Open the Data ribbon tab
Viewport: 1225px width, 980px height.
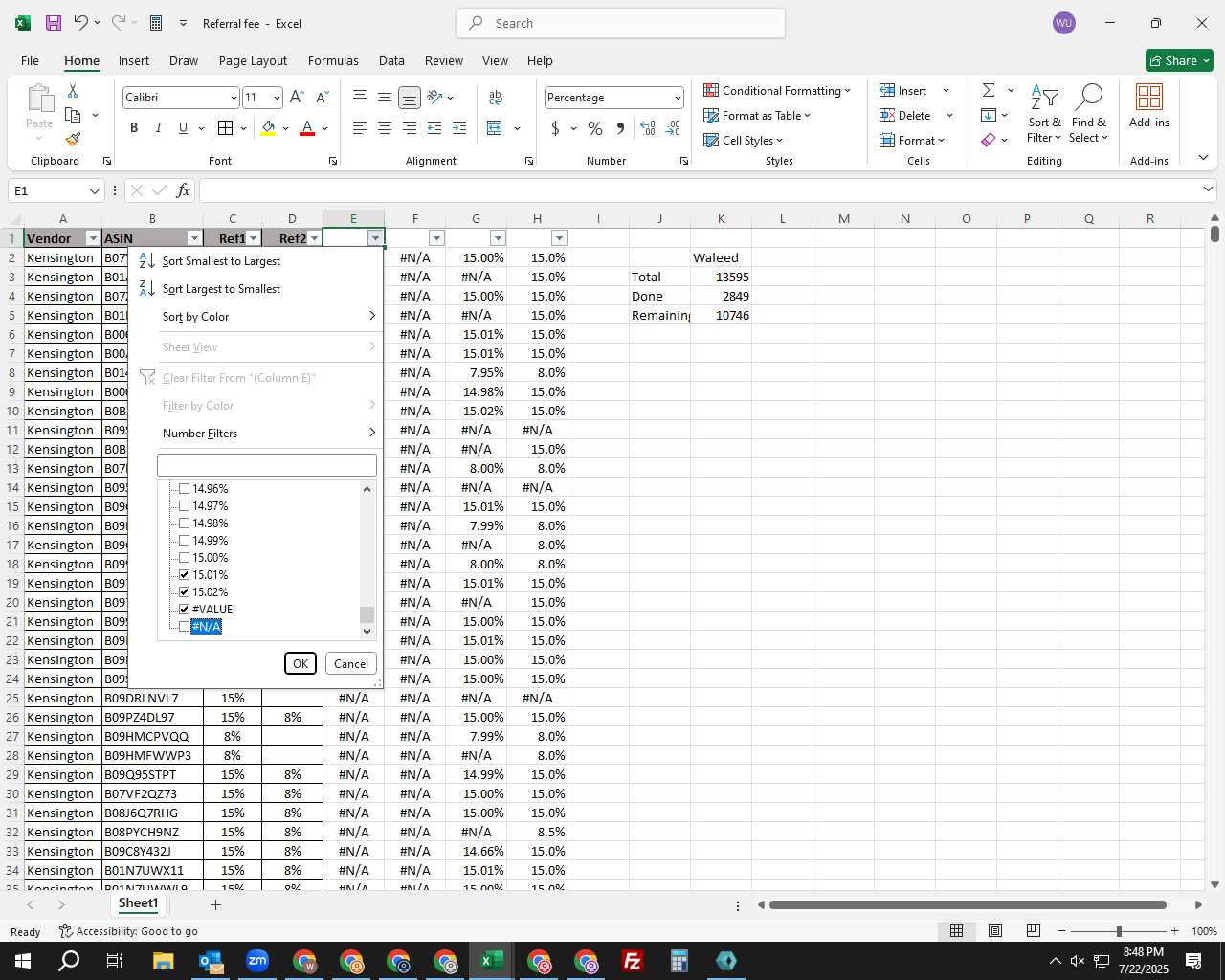(x=391, y=60)
